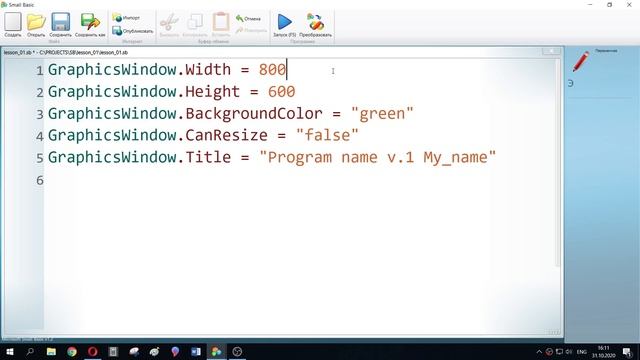
Task: Minimize the Small Basic window
Action: [x=590, y=4]
